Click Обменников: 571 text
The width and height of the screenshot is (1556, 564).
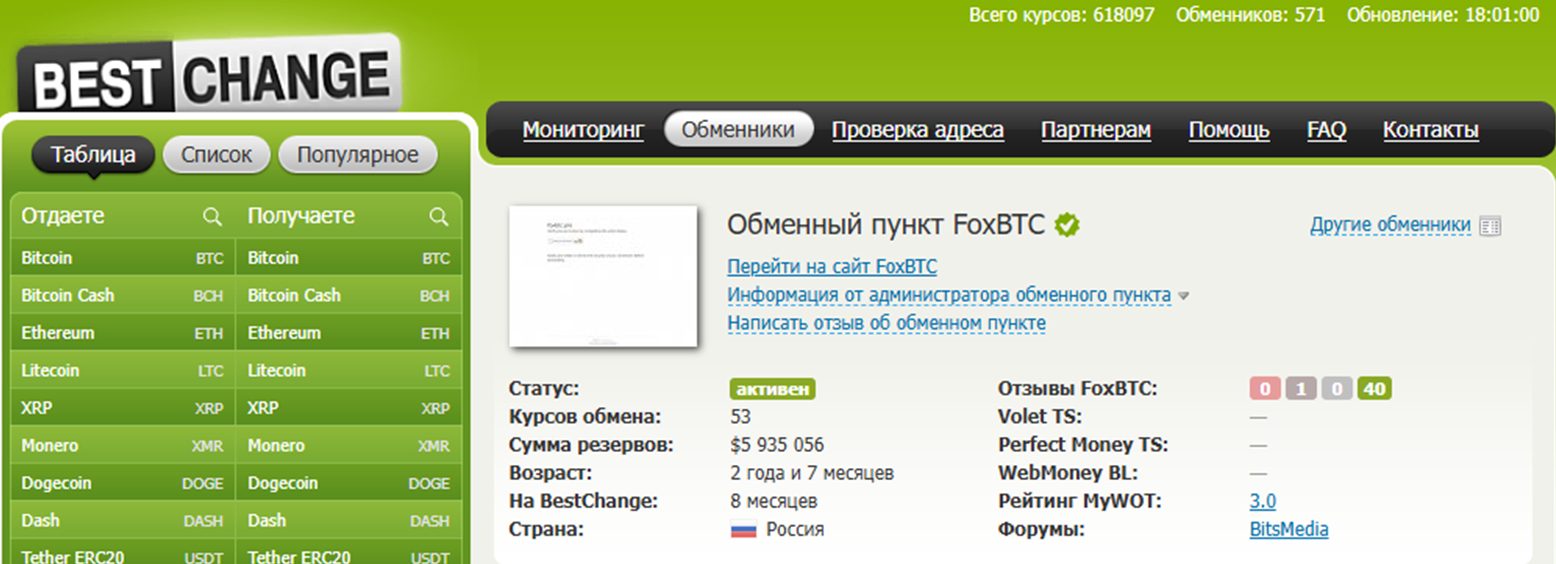1251,15
